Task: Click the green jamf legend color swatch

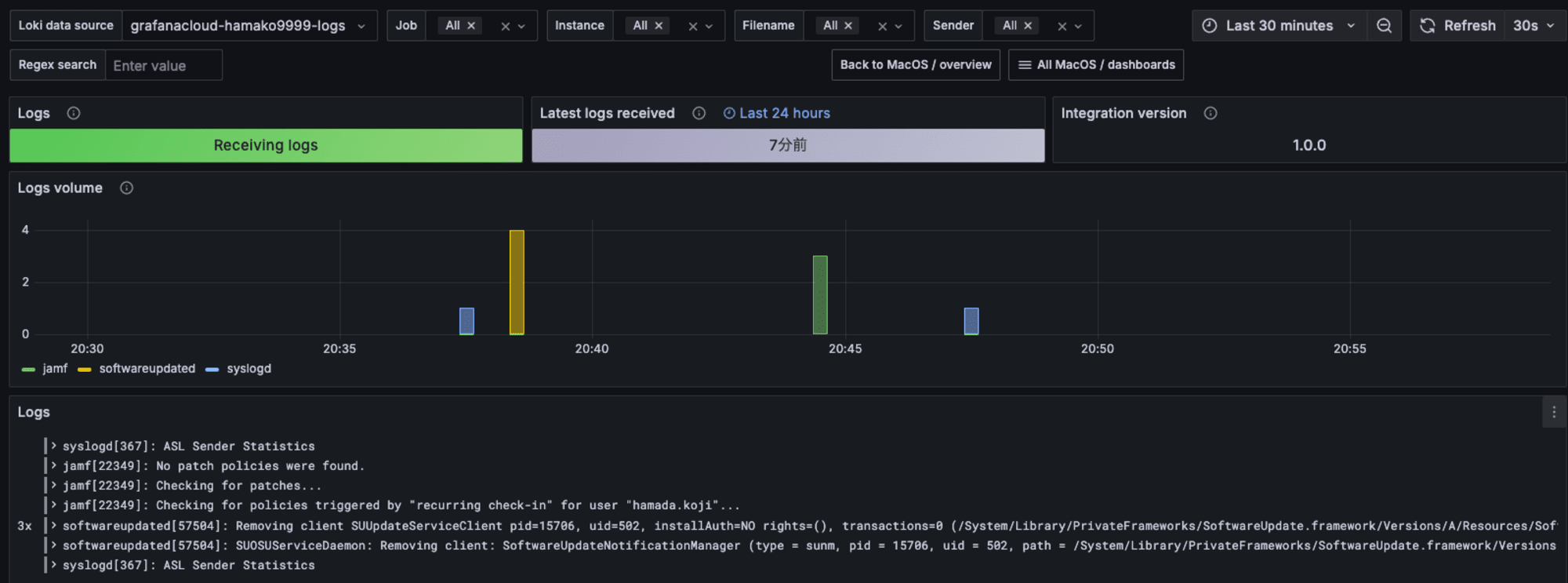Action: (29, 370)
